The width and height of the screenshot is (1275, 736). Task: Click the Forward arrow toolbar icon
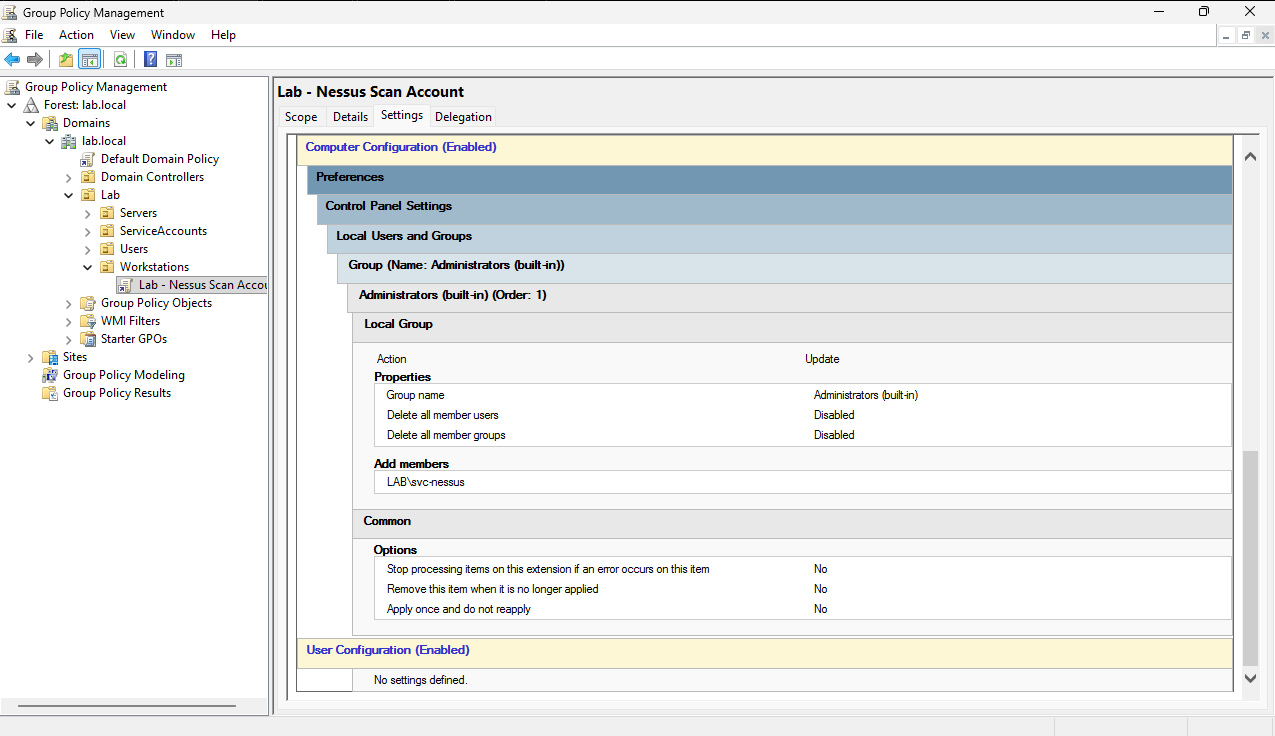pos(35,59)
